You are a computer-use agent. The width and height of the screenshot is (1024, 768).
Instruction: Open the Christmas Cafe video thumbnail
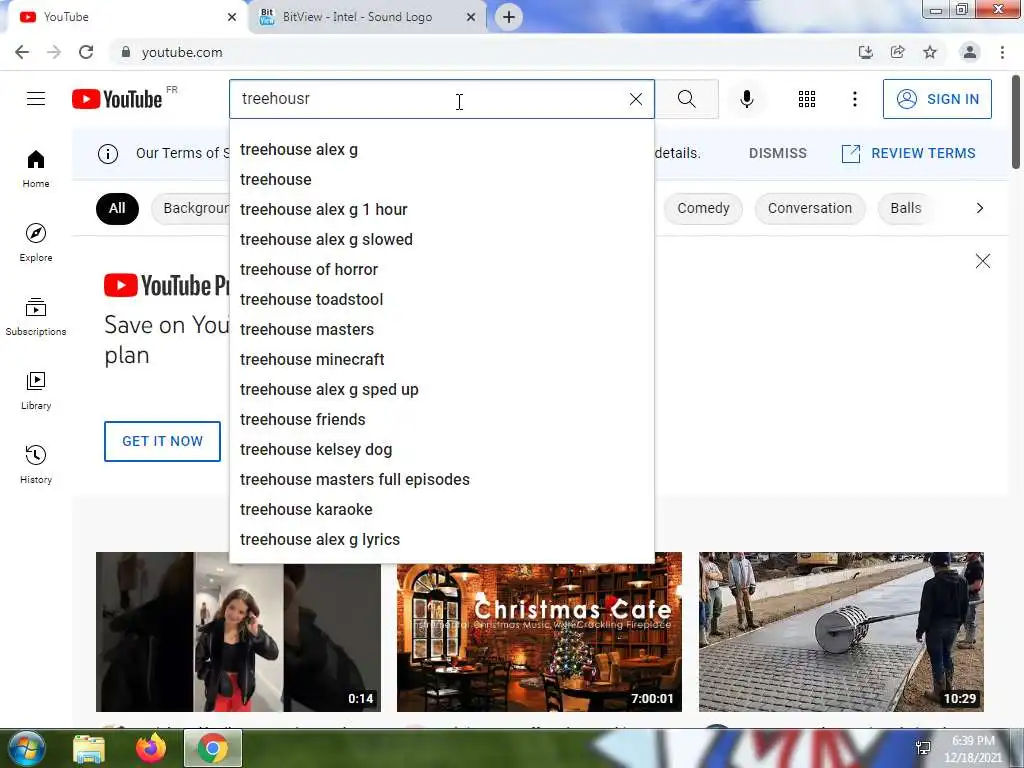click(x=539, y=632)
